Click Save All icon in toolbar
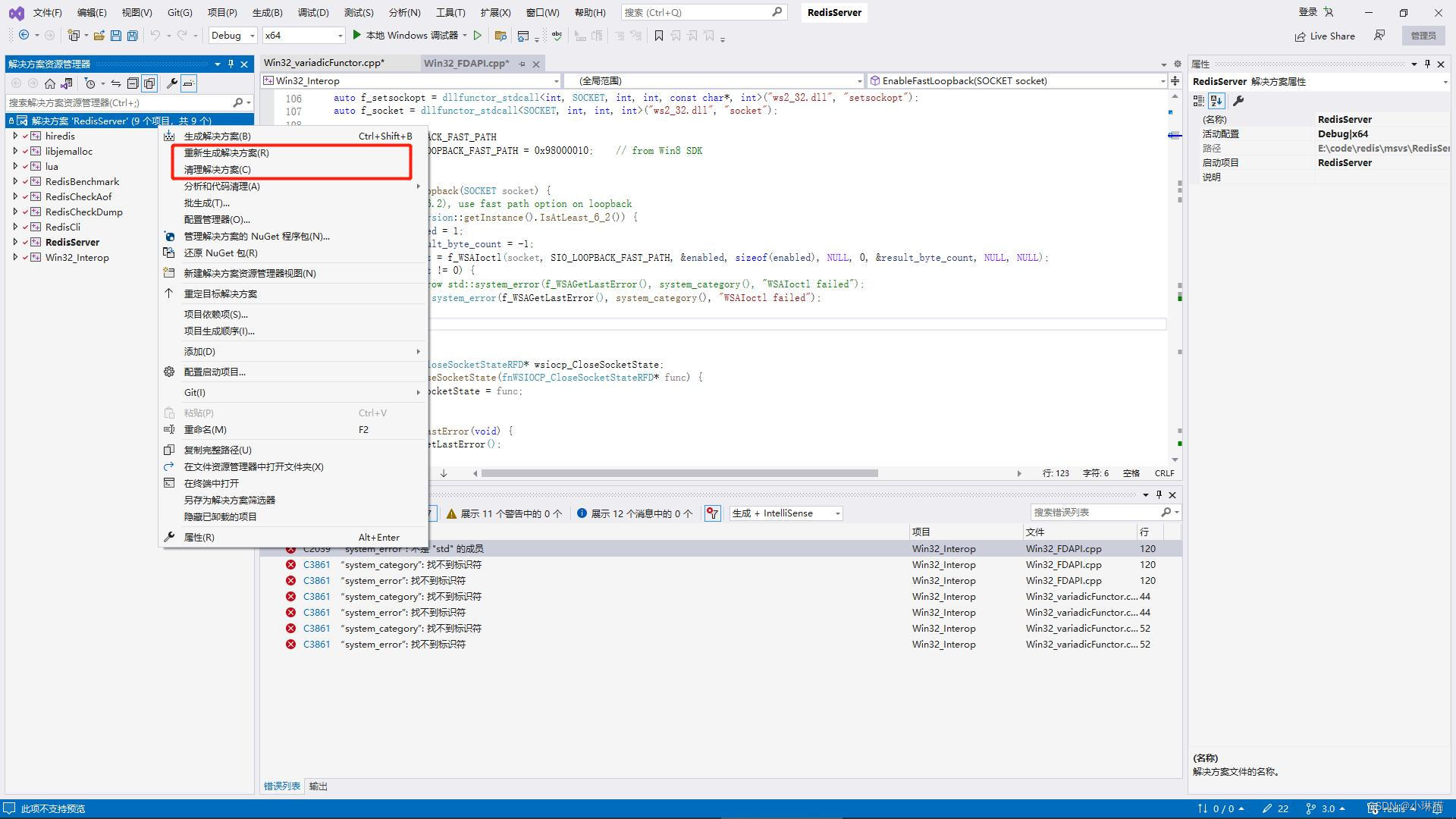This screenshot has height=819, width=1456. (x=133, y=36)
